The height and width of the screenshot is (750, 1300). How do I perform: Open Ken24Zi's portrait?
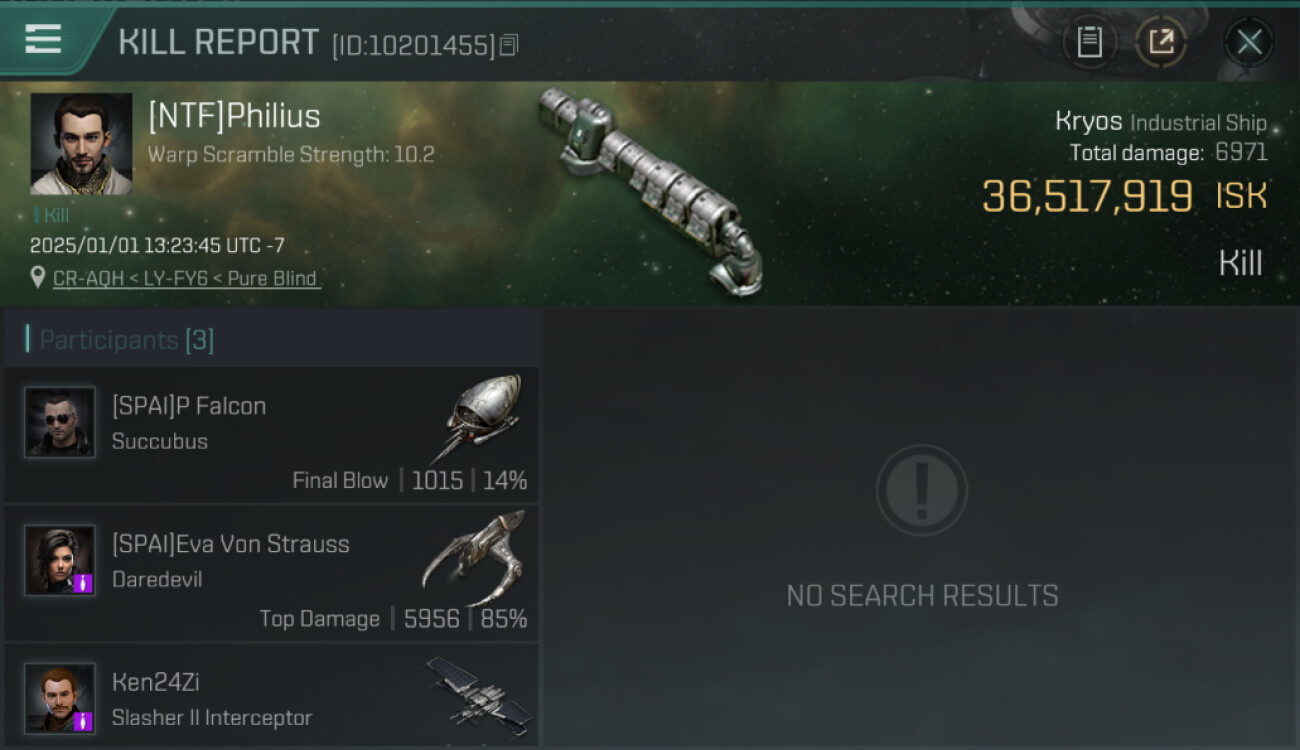pyautogui.click(x=60, y=698)
